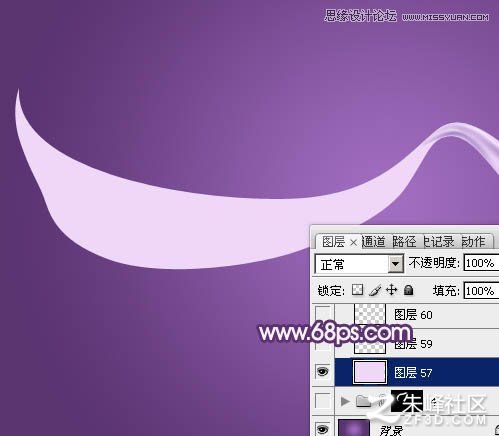The image size is (499, 436).
Task: Switch to the 通道 tab
Action: click(x=374, y=242)
